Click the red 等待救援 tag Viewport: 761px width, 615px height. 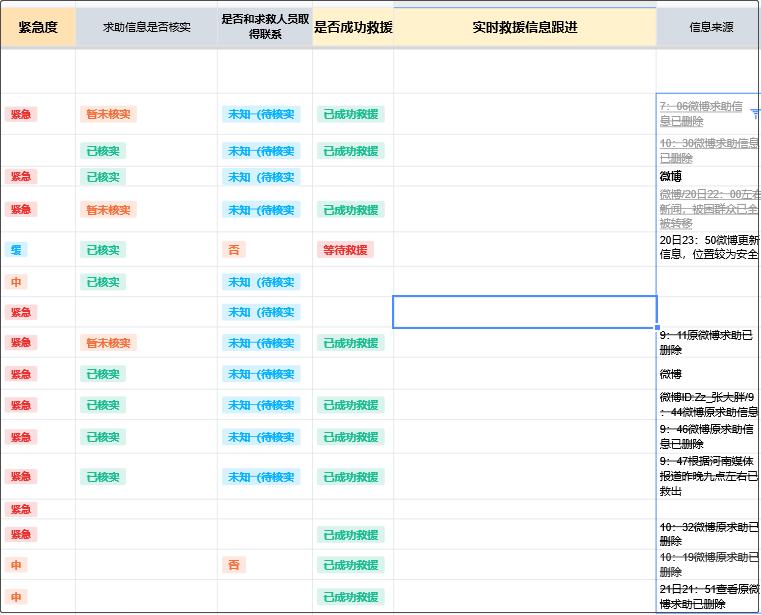(345, 250)
